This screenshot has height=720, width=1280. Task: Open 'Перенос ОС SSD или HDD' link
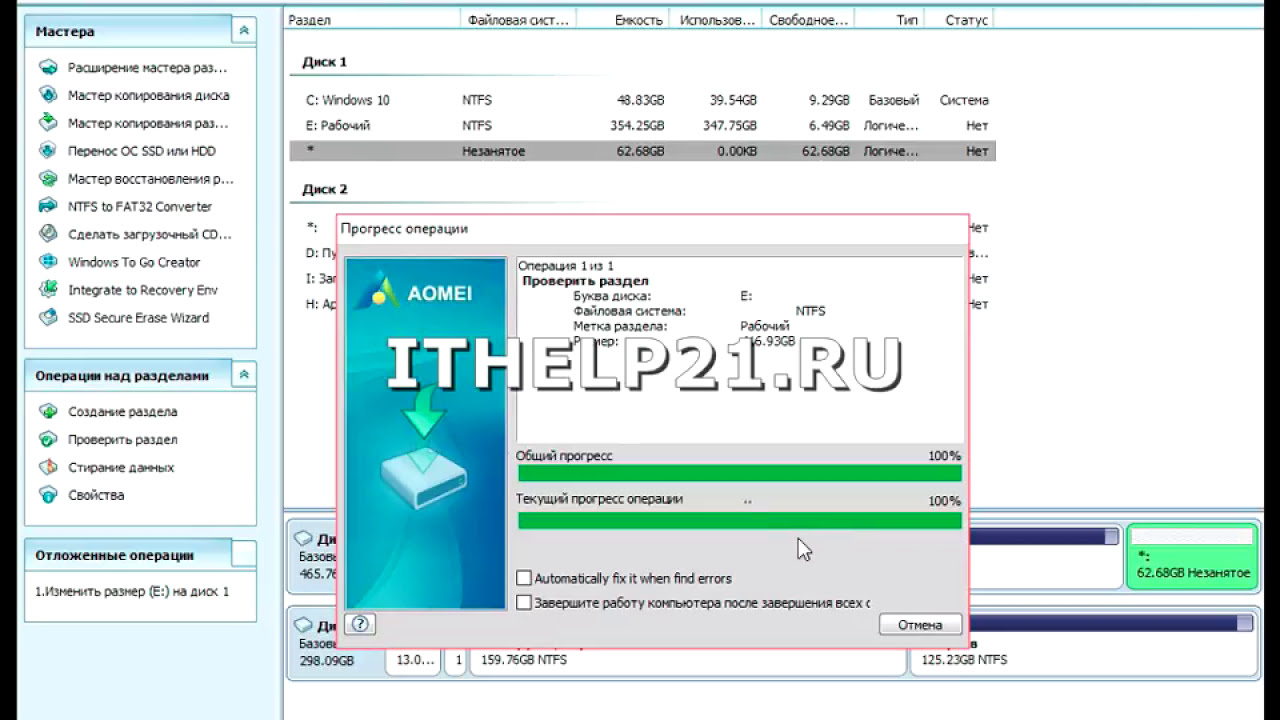[x=142, y=151]
